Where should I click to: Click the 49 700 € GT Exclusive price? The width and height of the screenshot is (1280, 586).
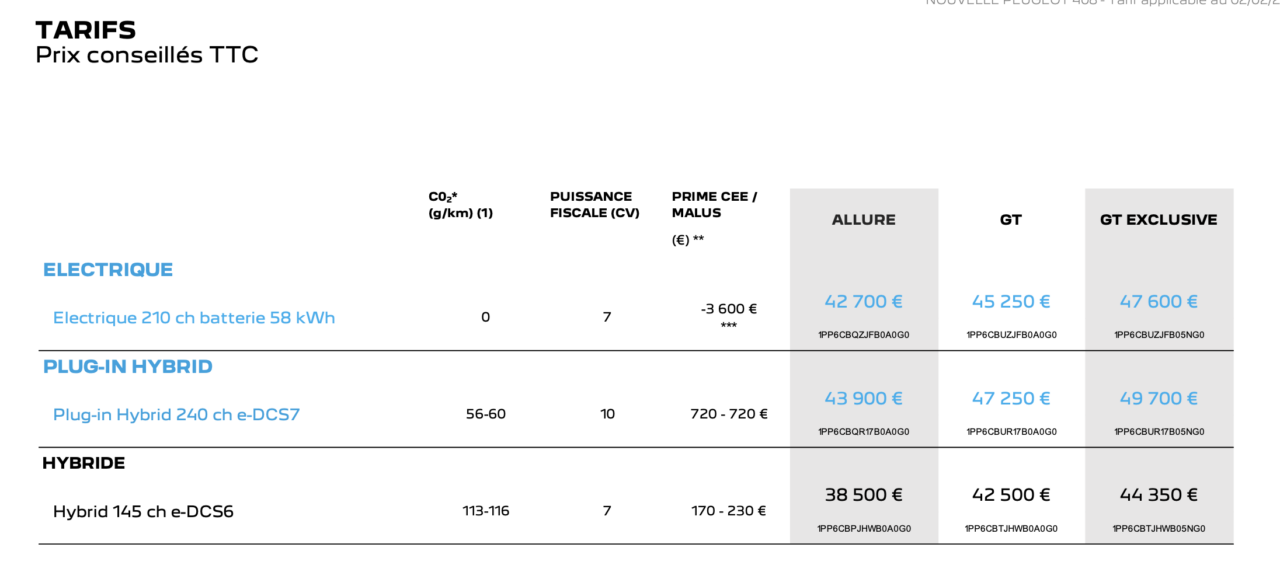click(1158, 398)
